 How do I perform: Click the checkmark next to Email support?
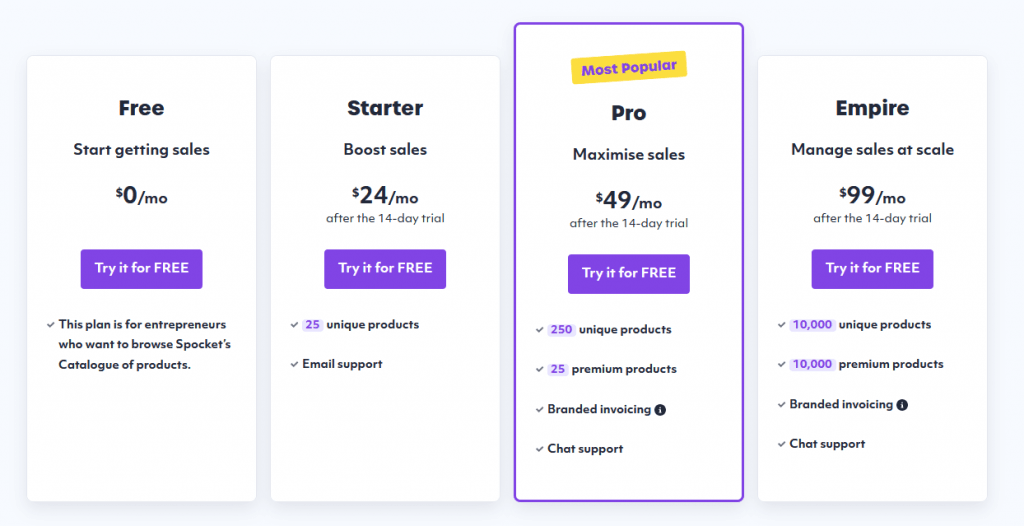pos(294,364)
